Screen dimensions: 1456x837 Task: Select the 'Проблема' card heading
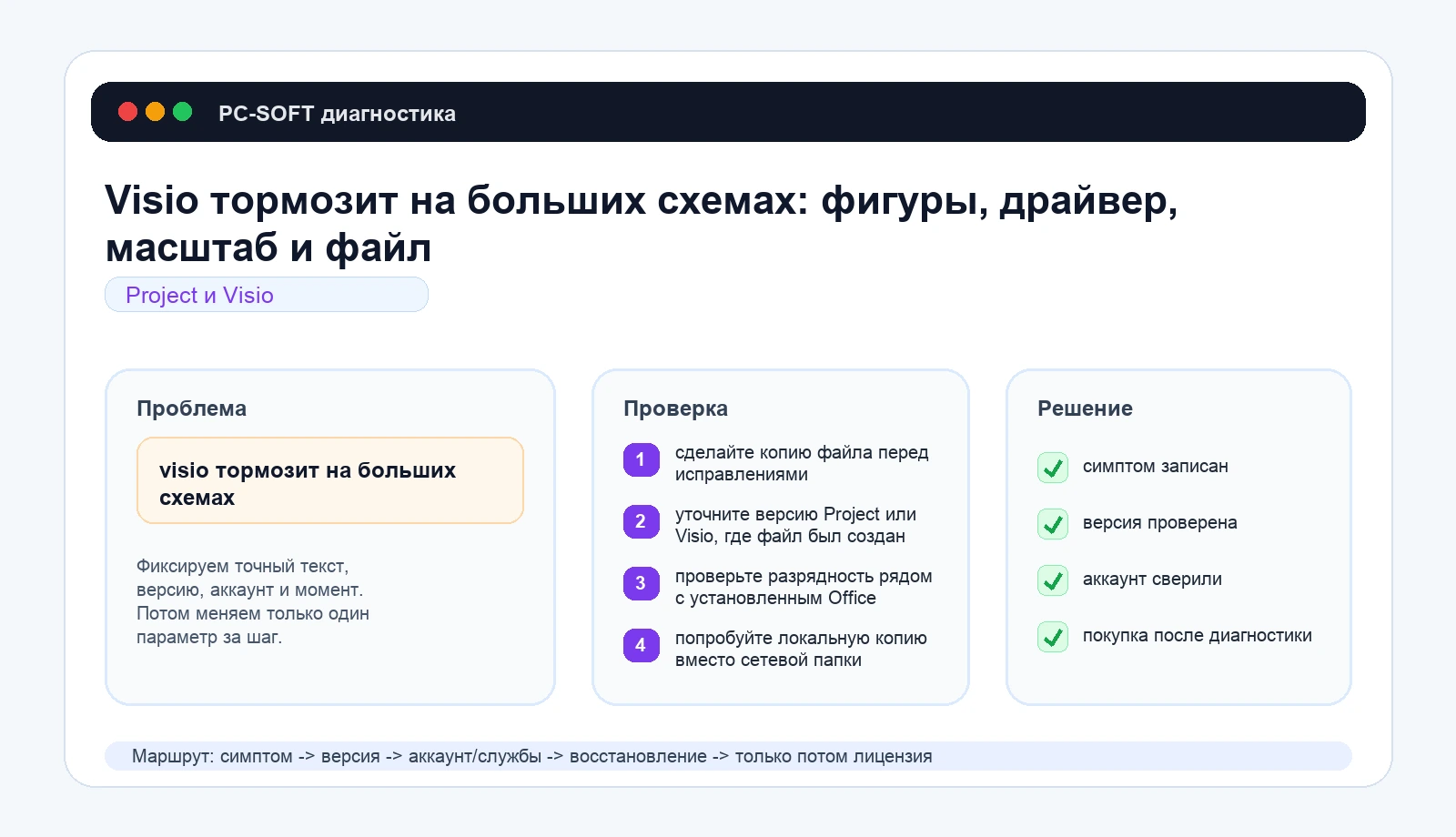point(191,408)
